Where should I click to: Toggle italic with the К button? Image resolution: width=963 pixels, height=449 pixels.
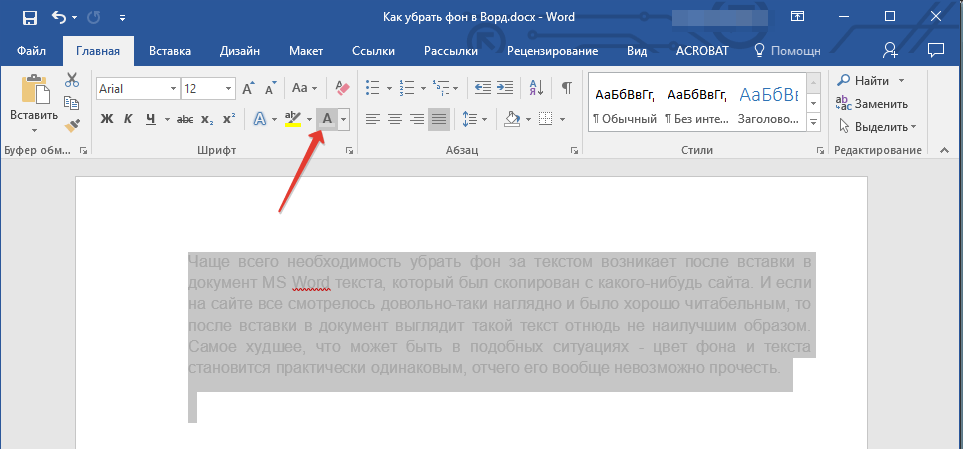(x=128, y=119)
